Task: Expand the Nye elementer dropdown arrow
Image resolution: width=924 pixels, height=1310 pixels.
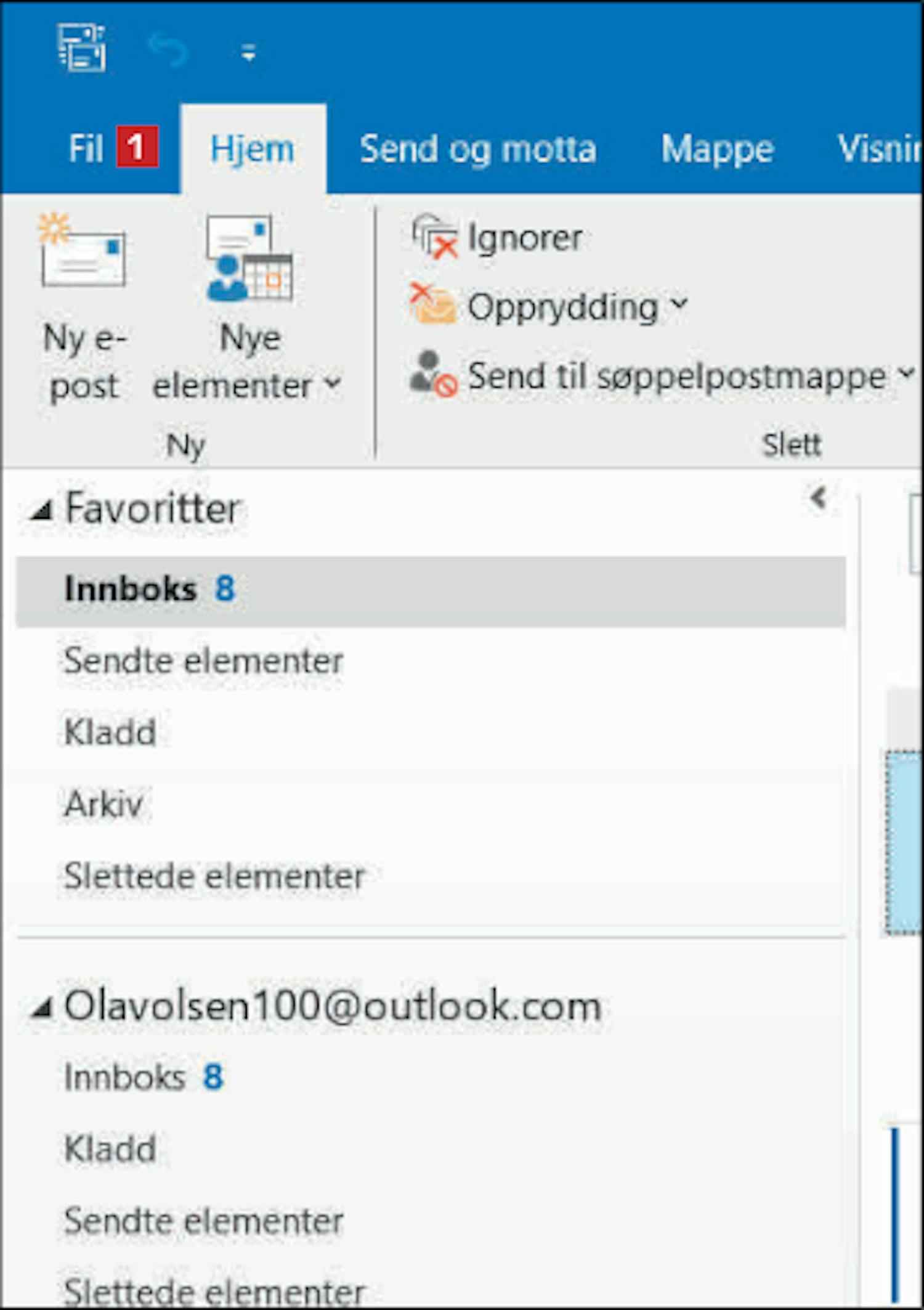Action: (x=333, y=384)
